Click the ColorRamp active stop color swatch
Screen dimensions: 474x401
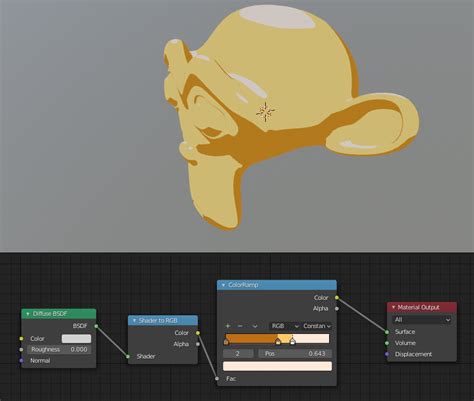[277, 366]
